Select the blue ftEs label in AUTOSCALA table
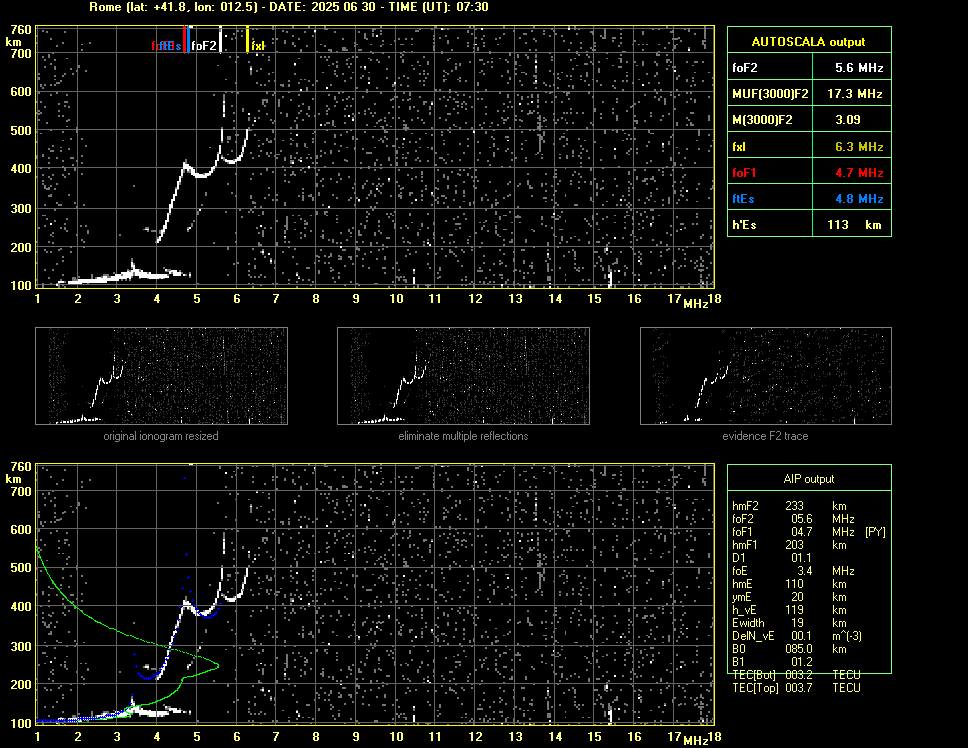The width and height of the screenshot is (968, 748). click(743, 199)
